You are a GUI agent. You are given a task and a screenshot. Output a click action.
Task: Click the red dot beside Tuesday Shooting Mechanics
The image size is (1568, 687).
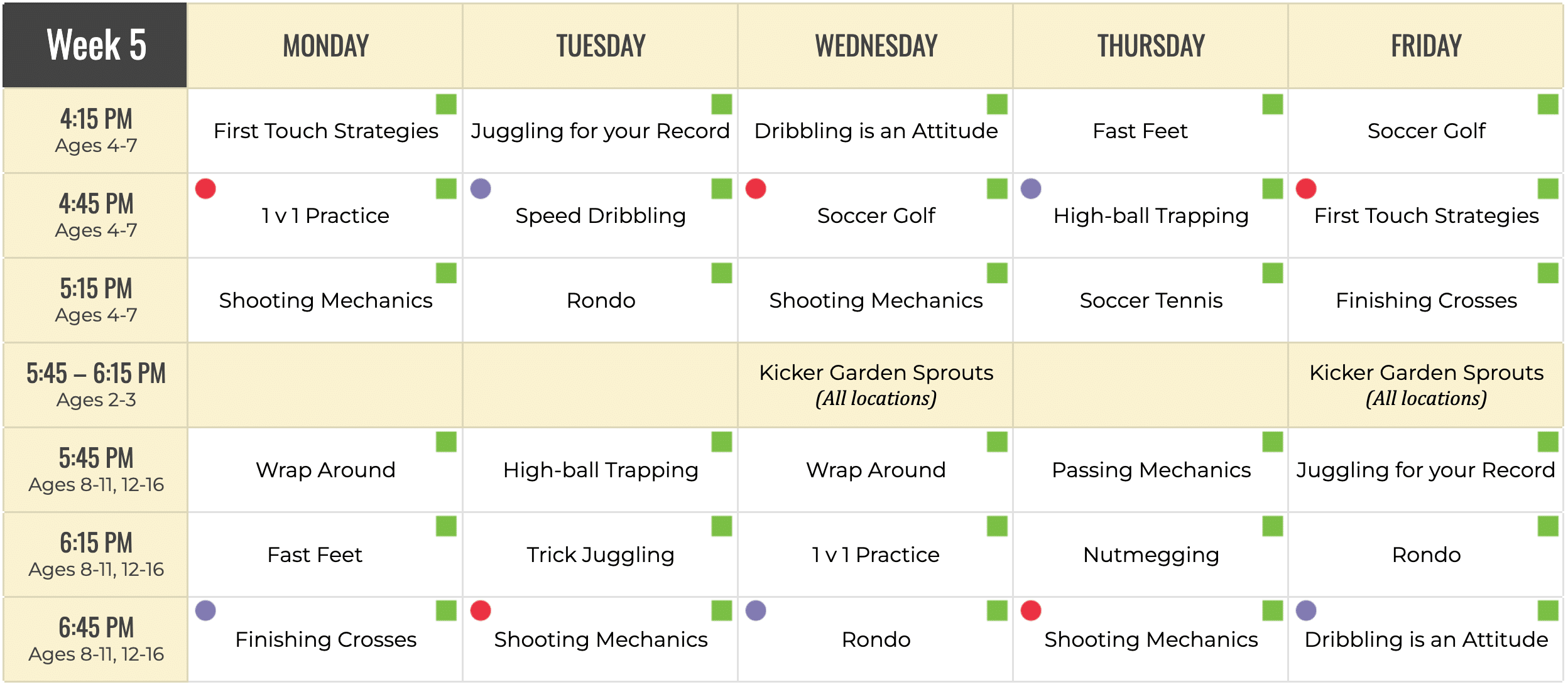coord(481,610)
